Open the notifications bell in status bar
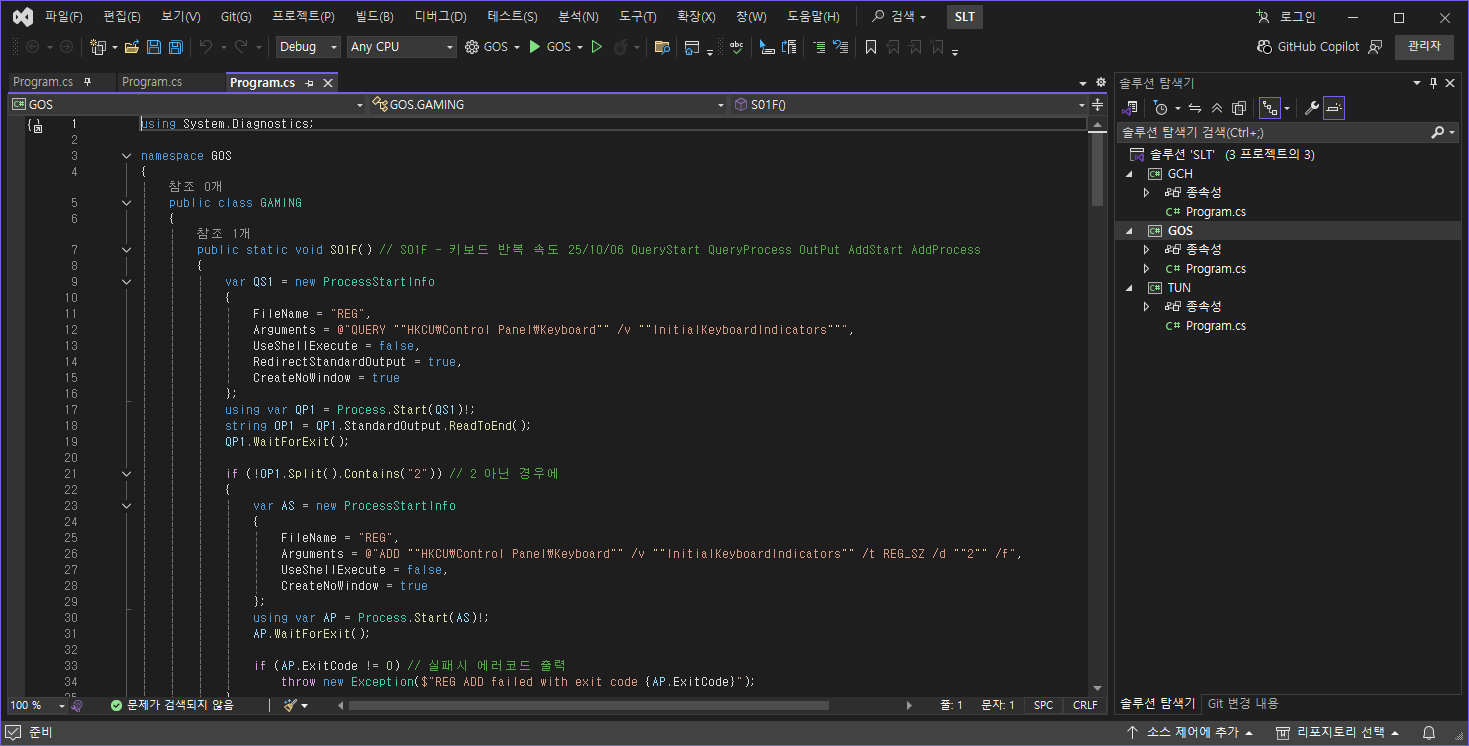The height and width of the screenshot is (746, 1469). [1429, 733]
